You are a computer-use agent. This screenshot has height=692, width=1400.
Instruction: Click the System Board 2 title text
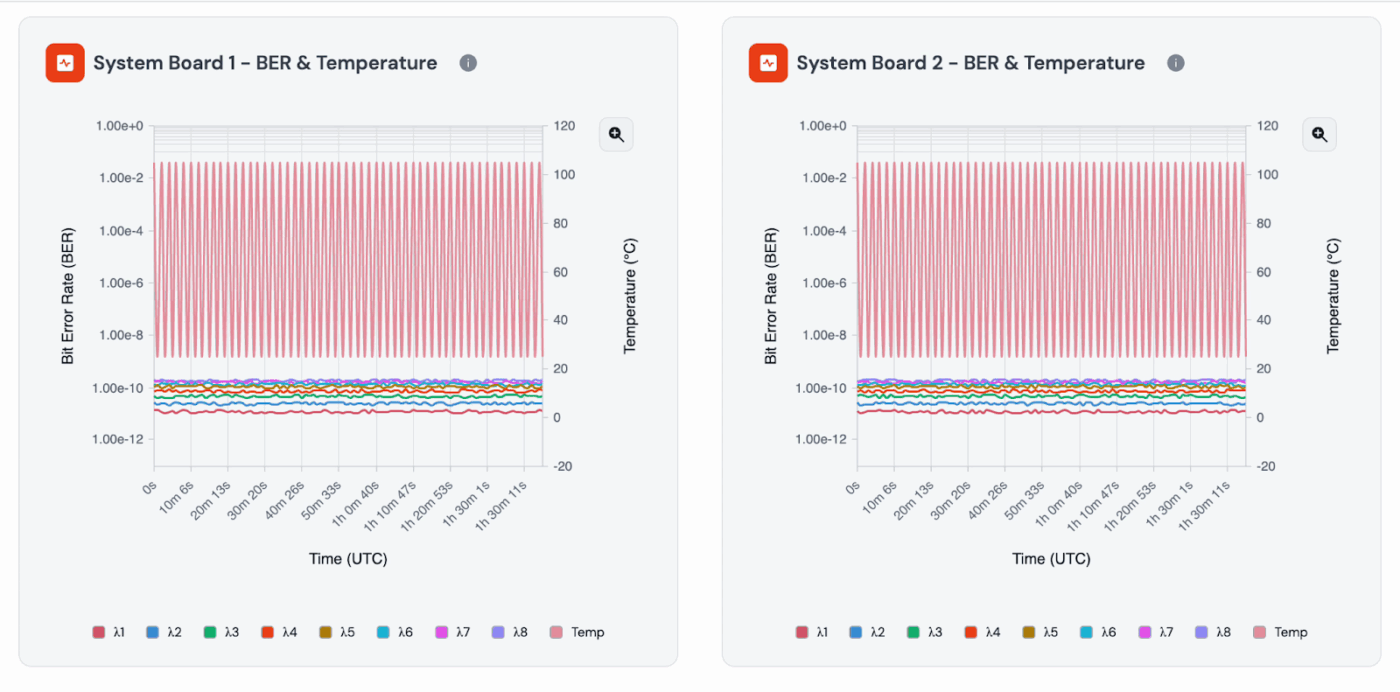(970, 63)
